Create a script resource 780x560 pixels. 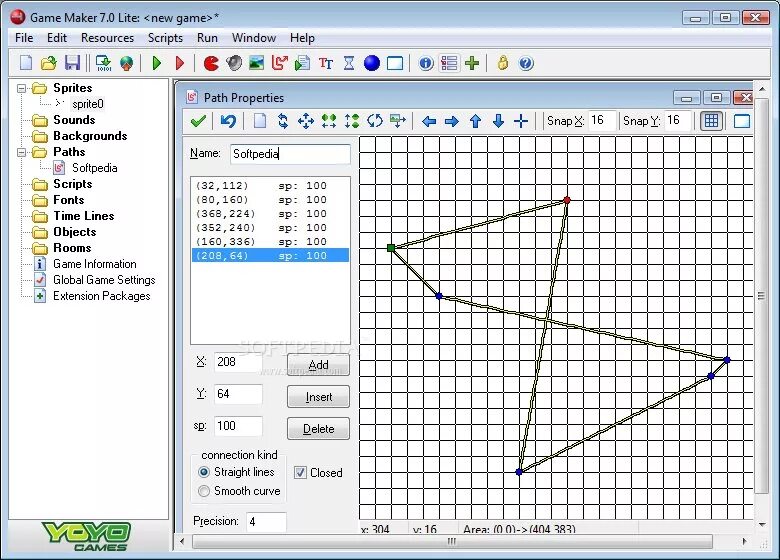(302, 63)
